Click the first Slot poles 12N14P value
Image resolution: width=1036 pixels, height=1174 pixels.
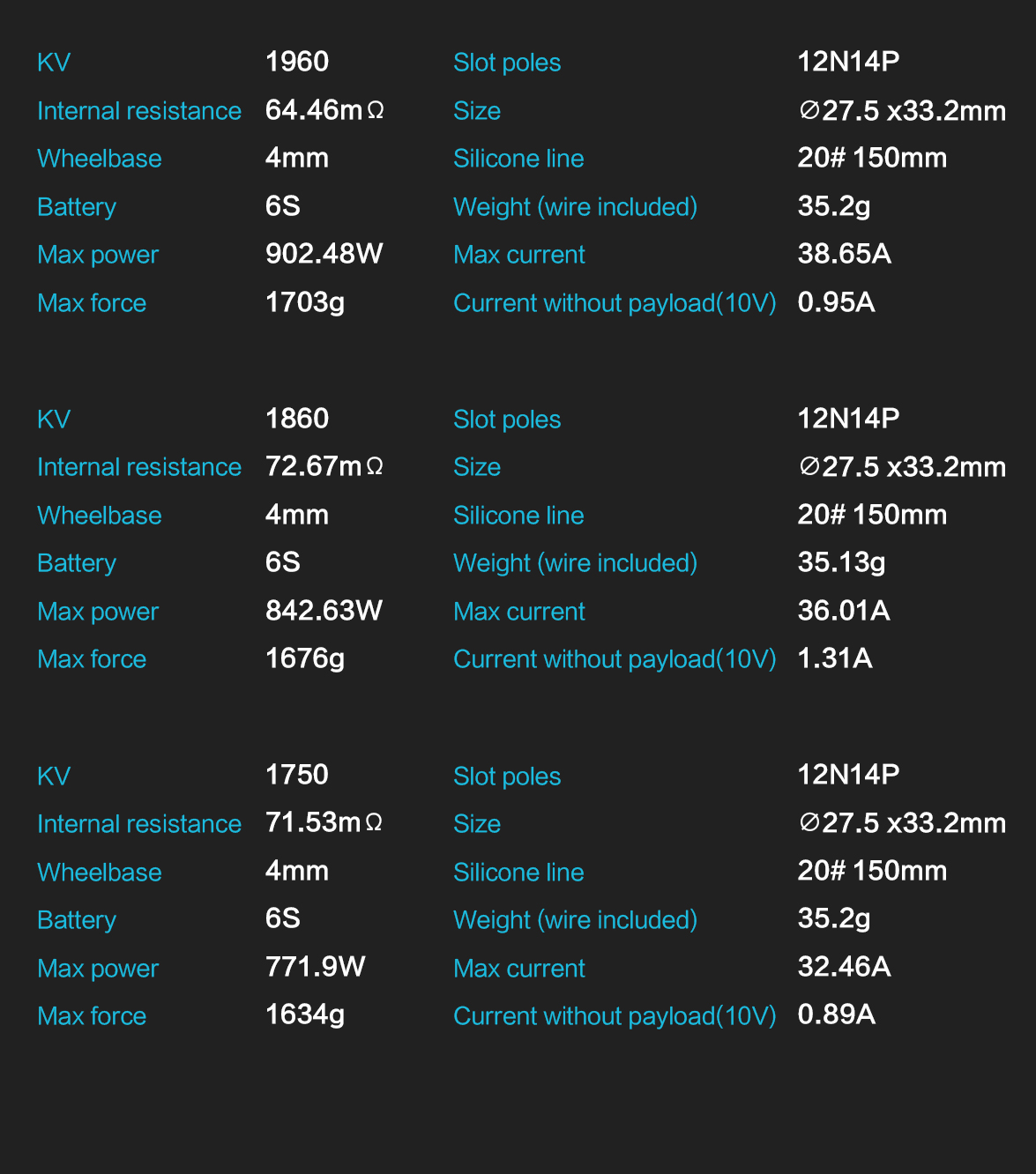click(x=848, y=62)
